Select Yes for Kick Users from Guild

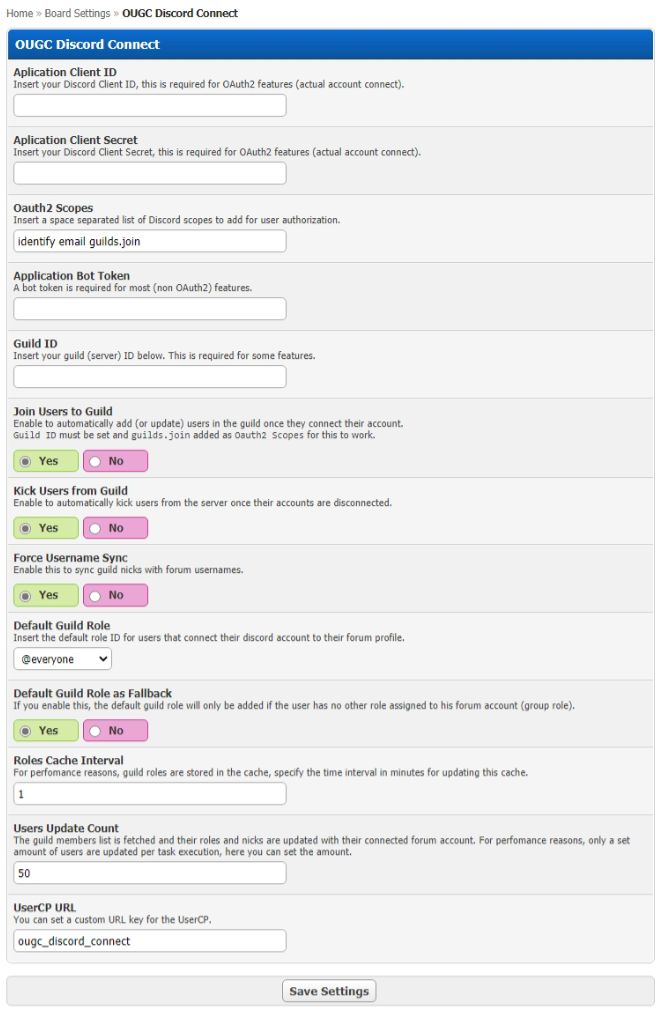[x=46, y=528]
